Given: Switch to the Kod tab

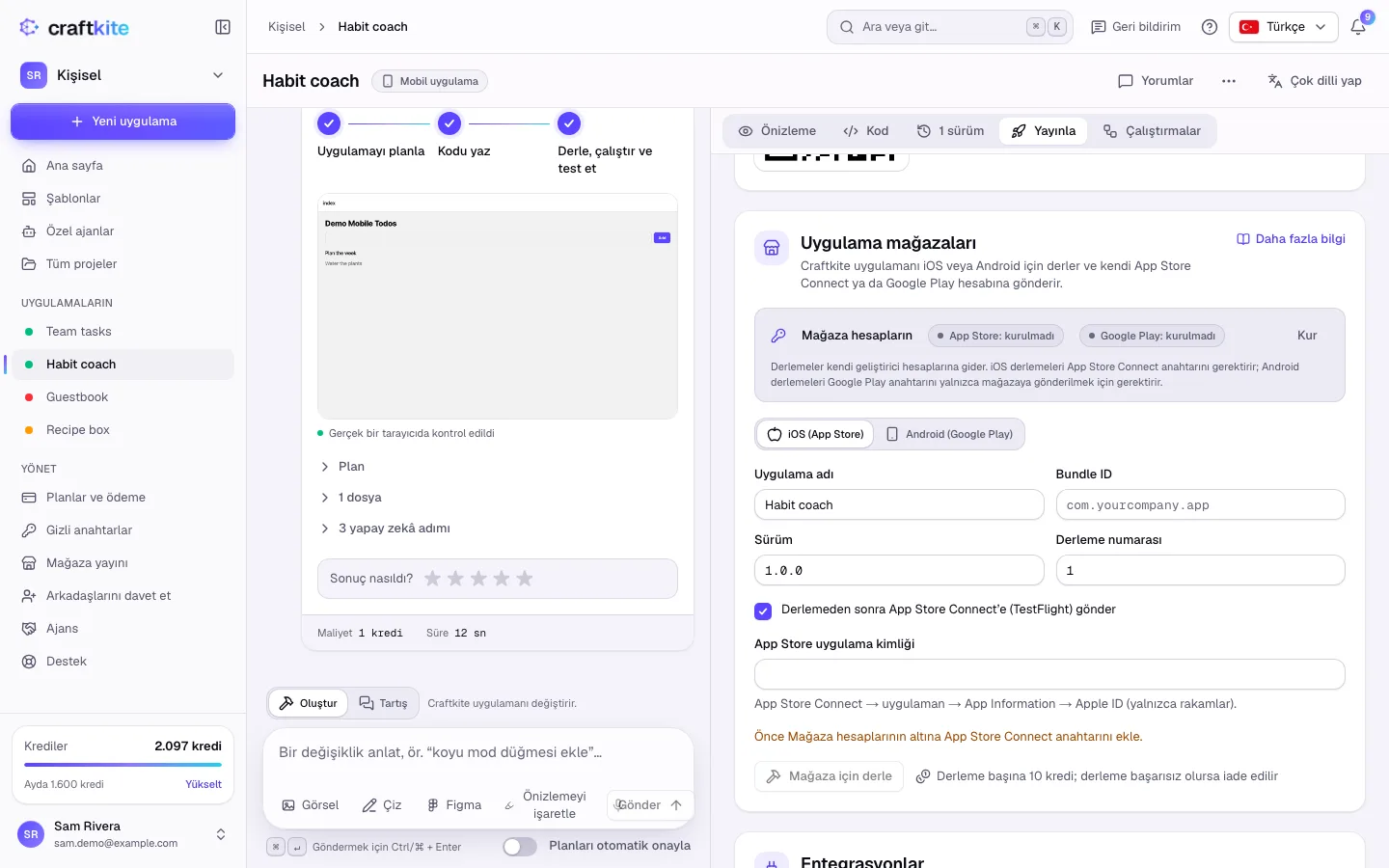Looking at the screenshot, I should (x=866, y=131).
